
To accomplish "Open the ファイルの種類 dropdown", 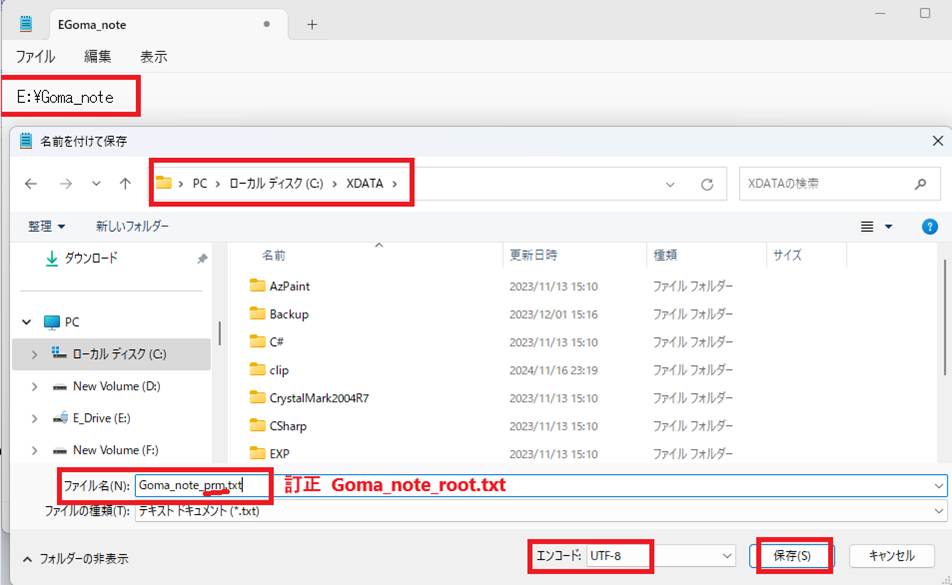I will pos(937,511).
